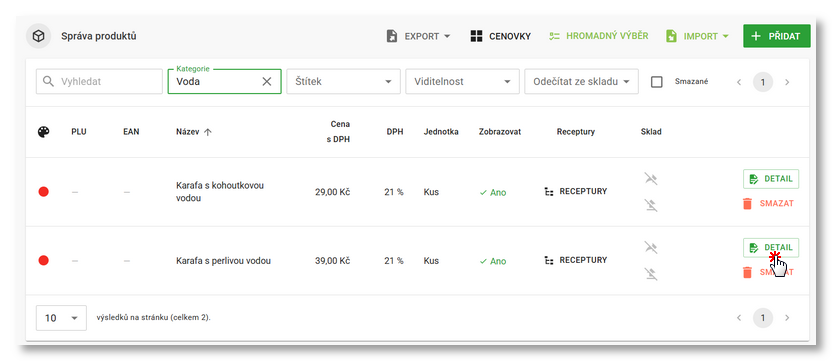The image size is (832, 361).
Task: Select product name Karafa s perlivou vodou
Action: [x=223, y=261]
